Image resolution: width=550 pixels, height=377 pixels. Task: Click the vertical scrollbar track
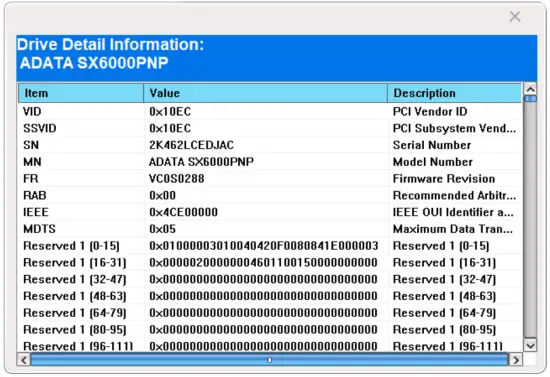click(530, 220)
